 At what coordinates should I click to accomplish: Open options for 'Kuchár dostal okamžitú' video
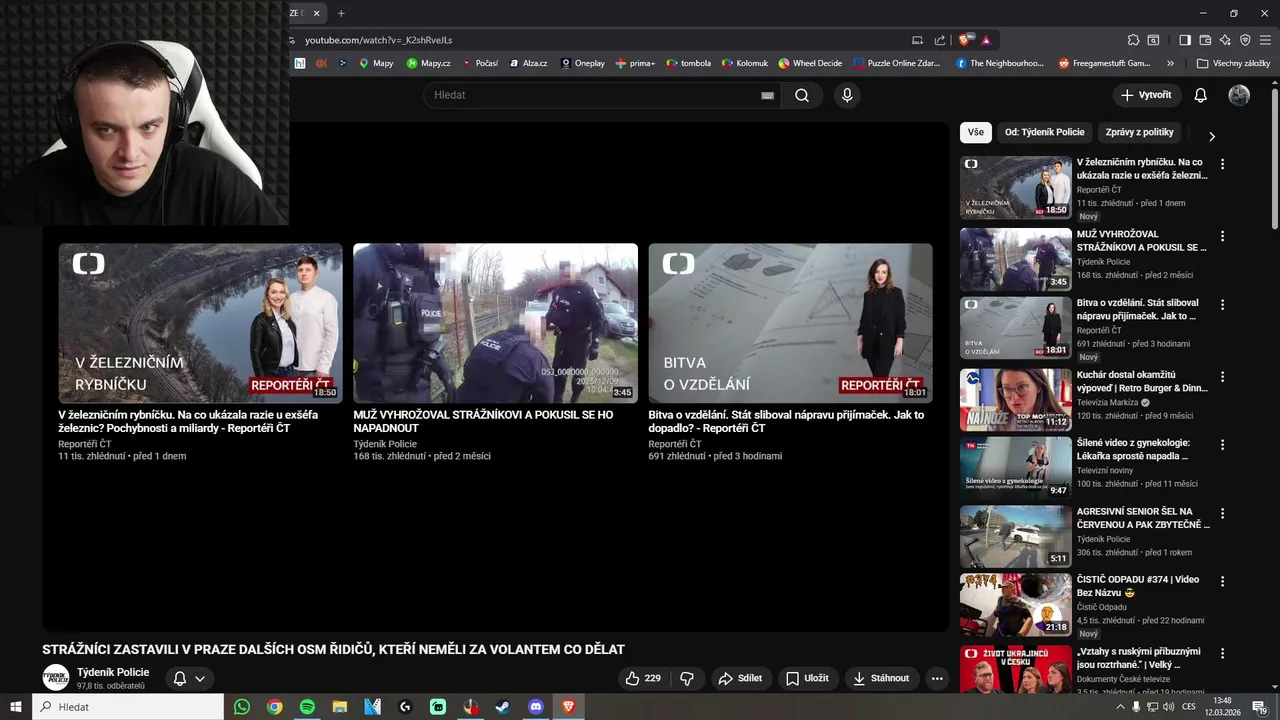click(1222, 376)
